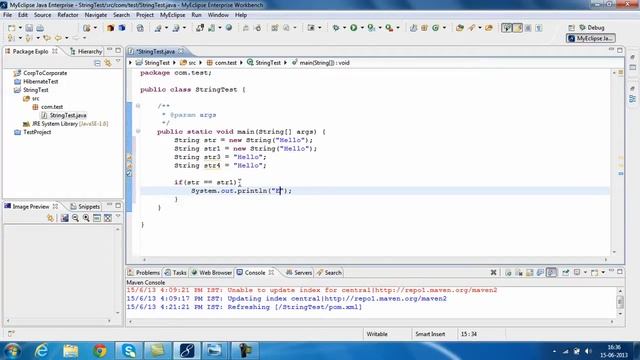Close the StringTest.java editor tab

[x=181, y=51]
